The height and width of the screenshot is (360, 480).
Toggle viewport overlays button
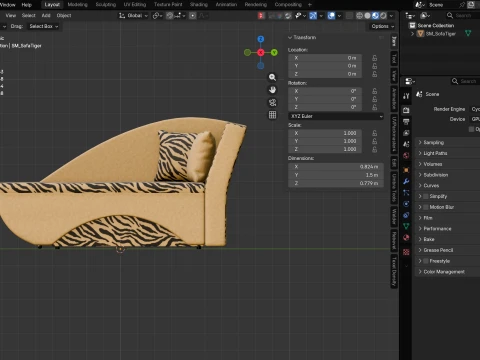point(331,16)
